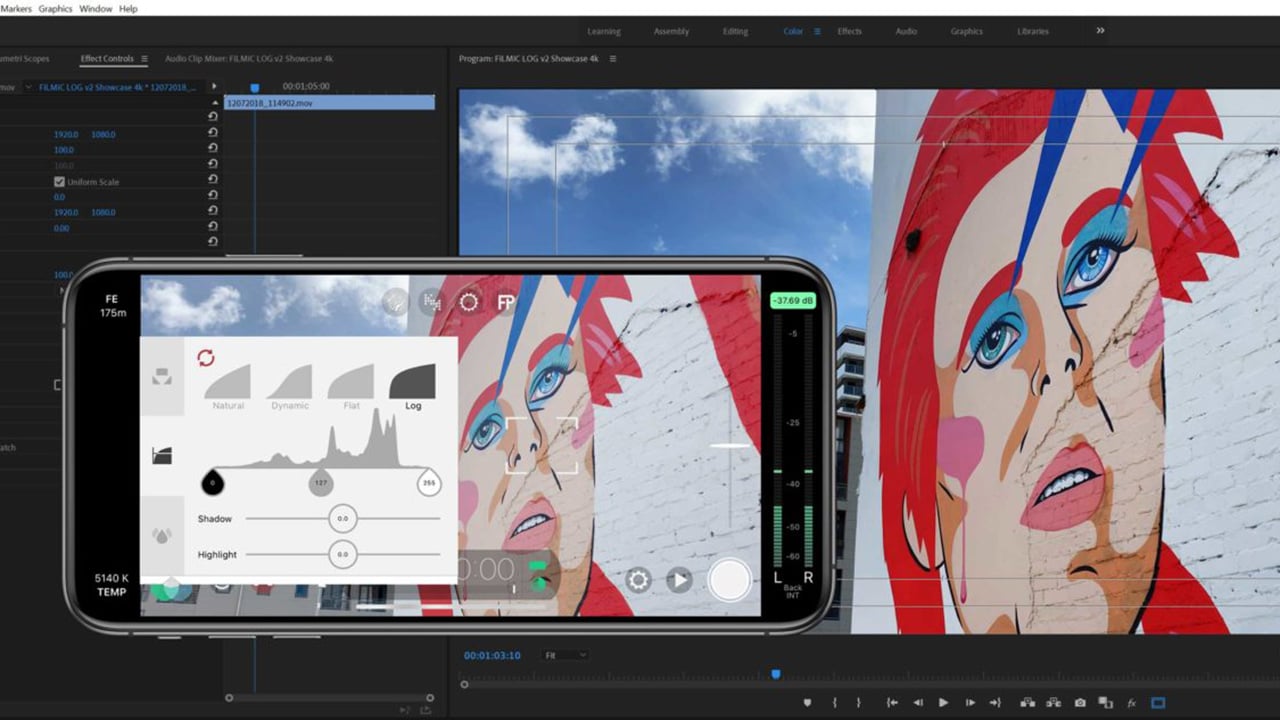1280x720 pixels.
Task: Reset the Uniform Scale row parameter
Action: coord(212,181)
